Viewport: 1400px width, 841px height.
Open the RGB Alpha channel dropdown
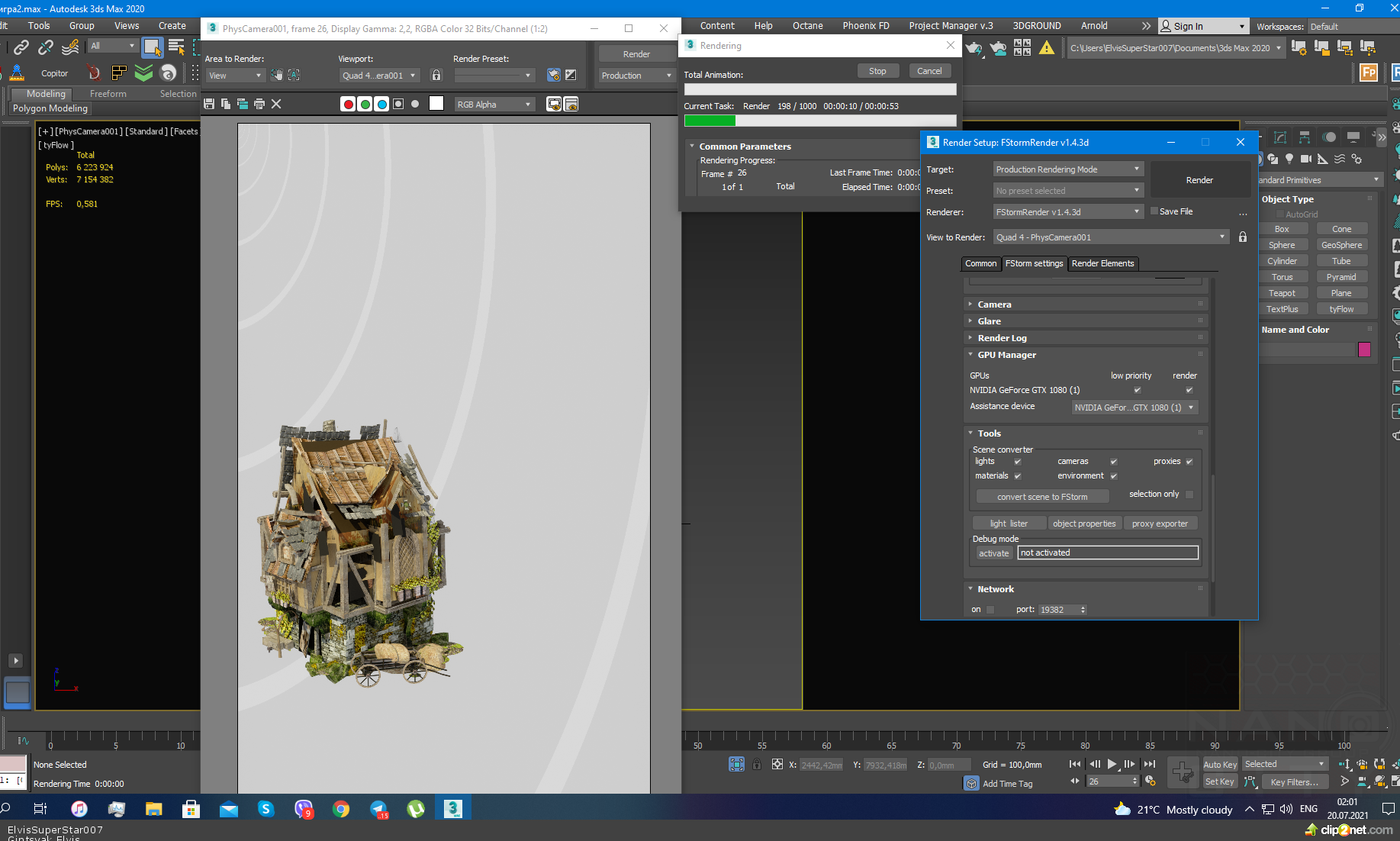[494, 105]
